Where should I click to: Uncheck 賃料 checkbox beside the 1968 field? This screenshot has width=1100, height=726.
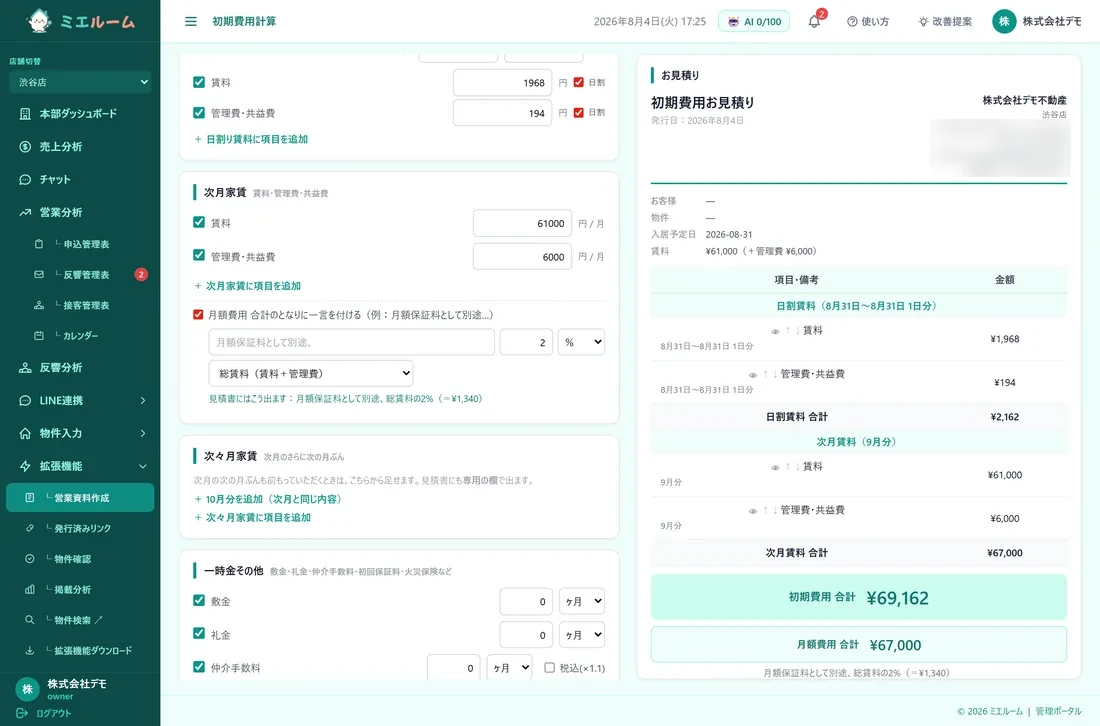199,82
